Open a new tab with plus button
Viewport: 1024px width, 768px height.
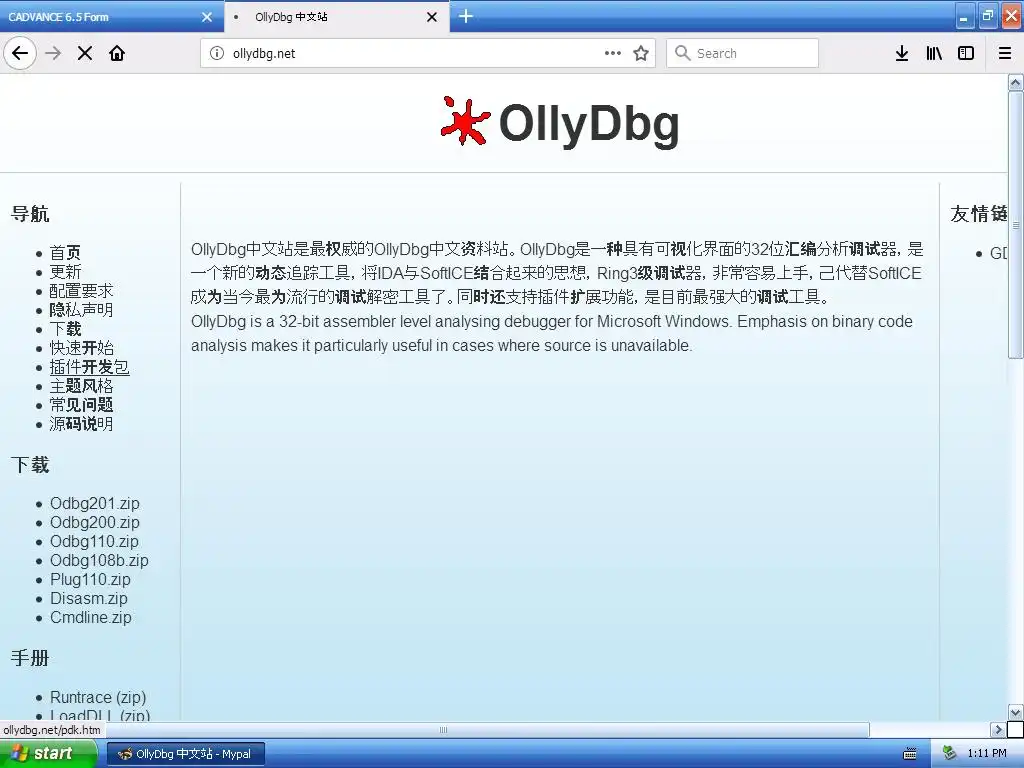coord(466,16)
